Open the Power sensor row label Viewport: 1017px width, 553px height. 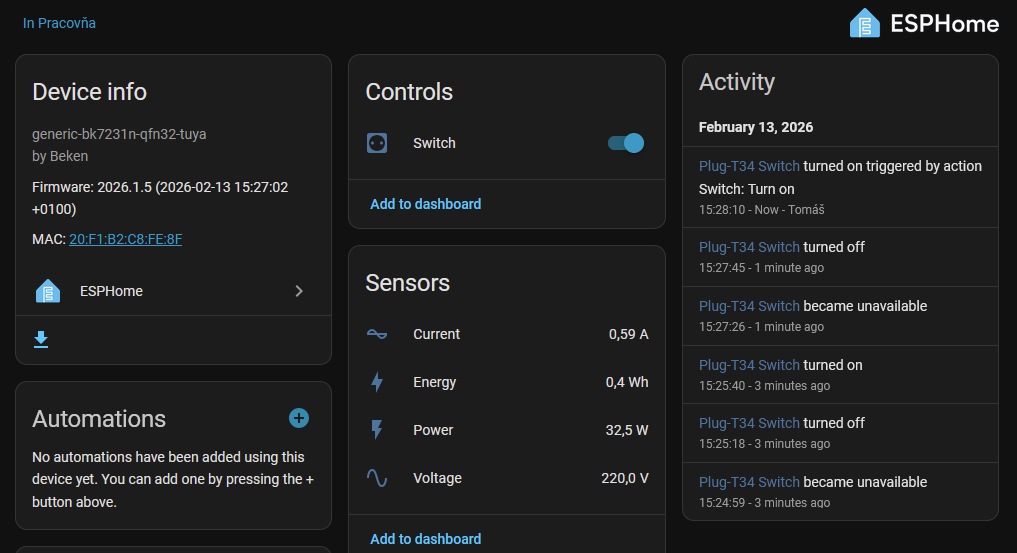point(433,430)
